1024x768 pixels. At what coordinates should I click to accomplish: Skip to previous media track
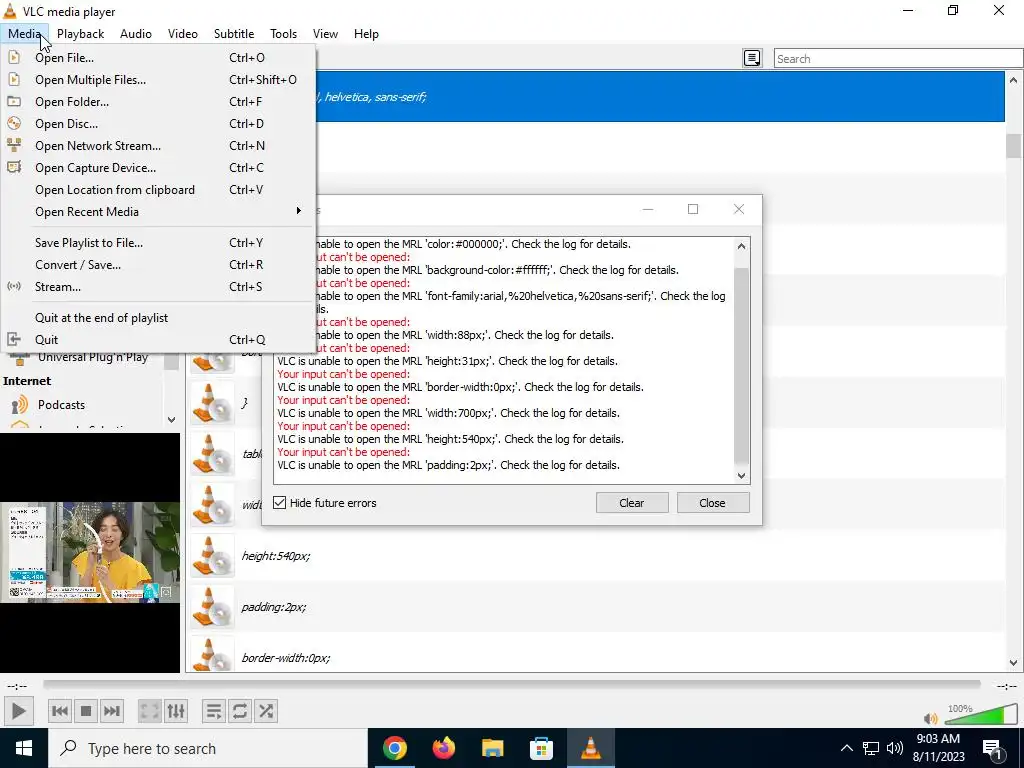pos(59,711)
